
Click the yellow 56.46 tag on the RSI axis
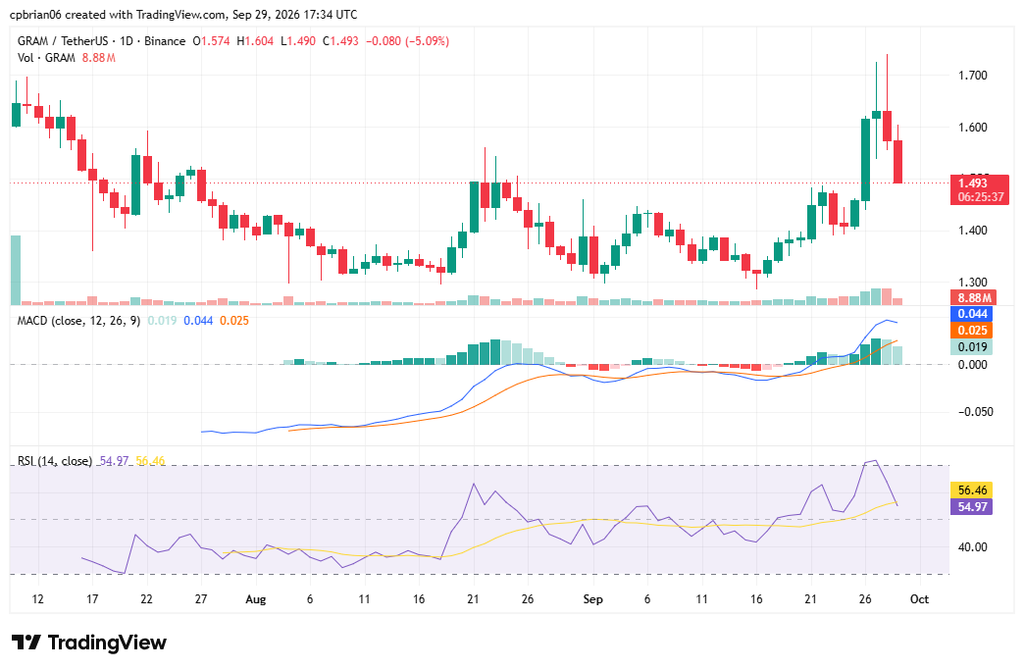tap(972, 490)
